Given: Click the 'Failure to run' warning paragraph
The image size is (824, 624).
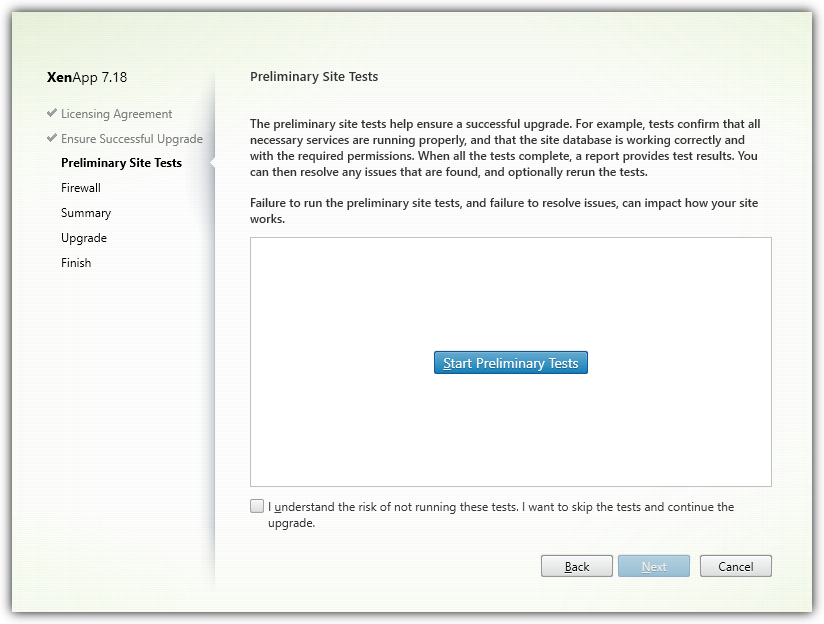Looking at the screenshot, I should pos(503,211).
